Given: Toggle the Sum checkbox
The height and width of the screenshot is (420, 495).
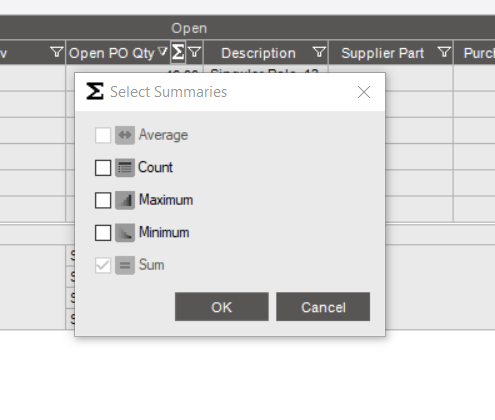Looking at the screenshot, I should pyautogui.click(x=103, y=265).
